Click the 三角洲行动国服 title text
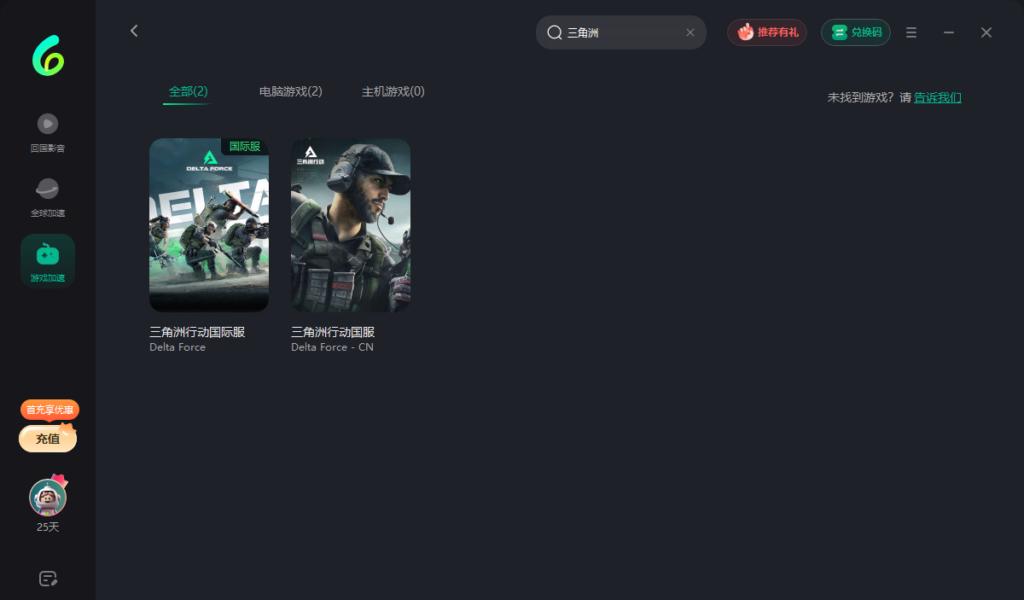Image resolution: width=1024 pixels, height=600 pixels. tap(332, 332)
